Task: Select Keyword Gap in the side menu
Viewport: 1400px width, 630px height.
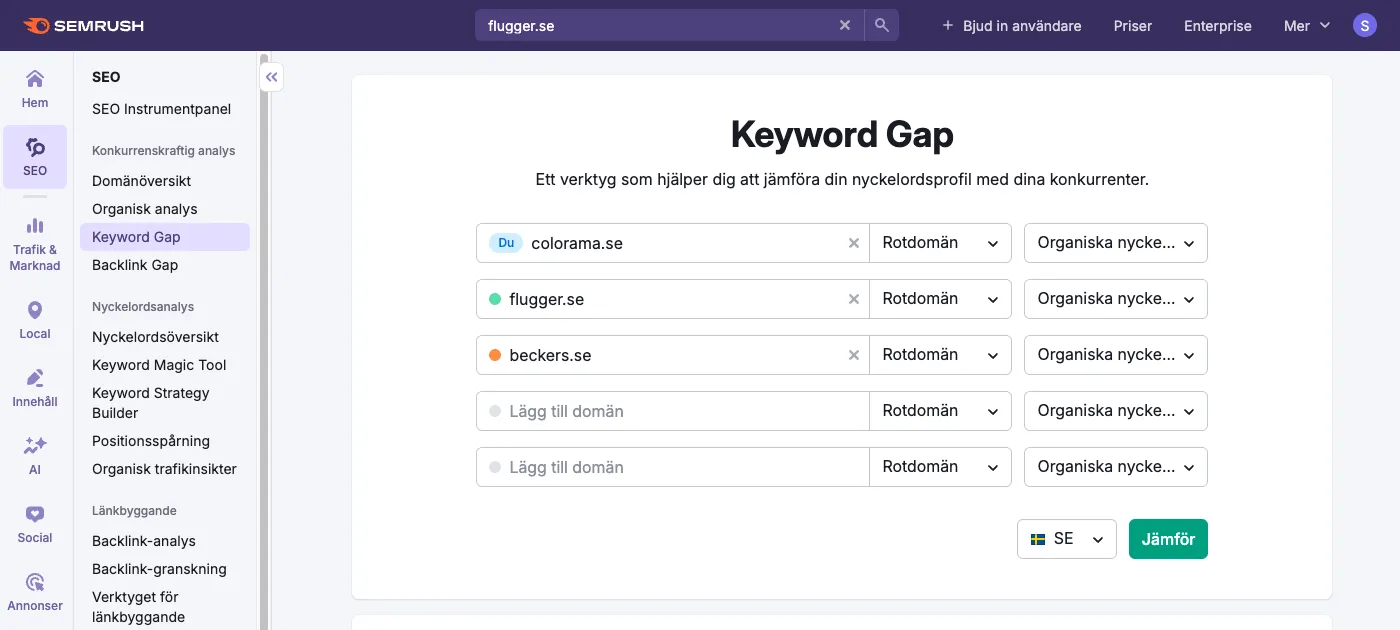Action: (x=165, y=237)
